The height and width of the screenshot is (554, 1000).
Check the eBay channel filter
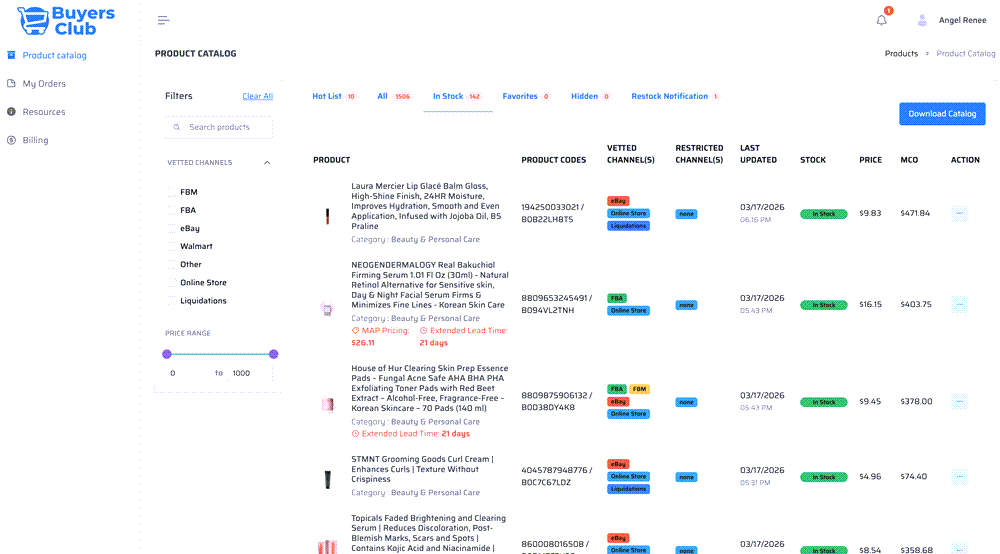point(171,228)
